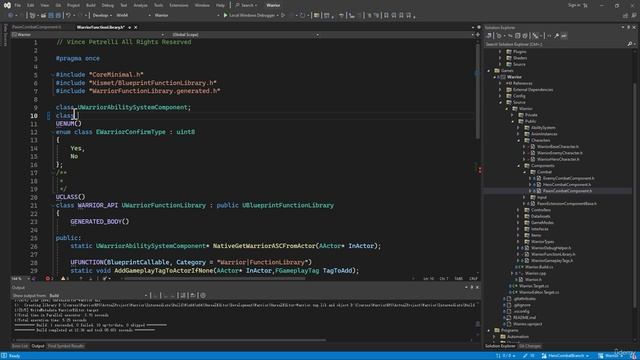This screenshot has height=360, width=640.
Task: Expand the AbilitySystem folder
Action: (x=519, y=128)
